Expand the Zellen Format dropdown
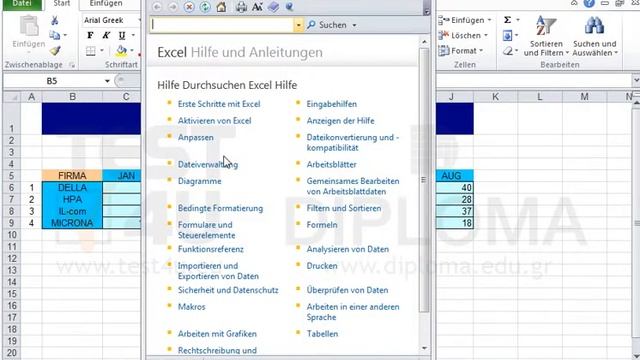 pyautogui.click(x=481, y=51)
